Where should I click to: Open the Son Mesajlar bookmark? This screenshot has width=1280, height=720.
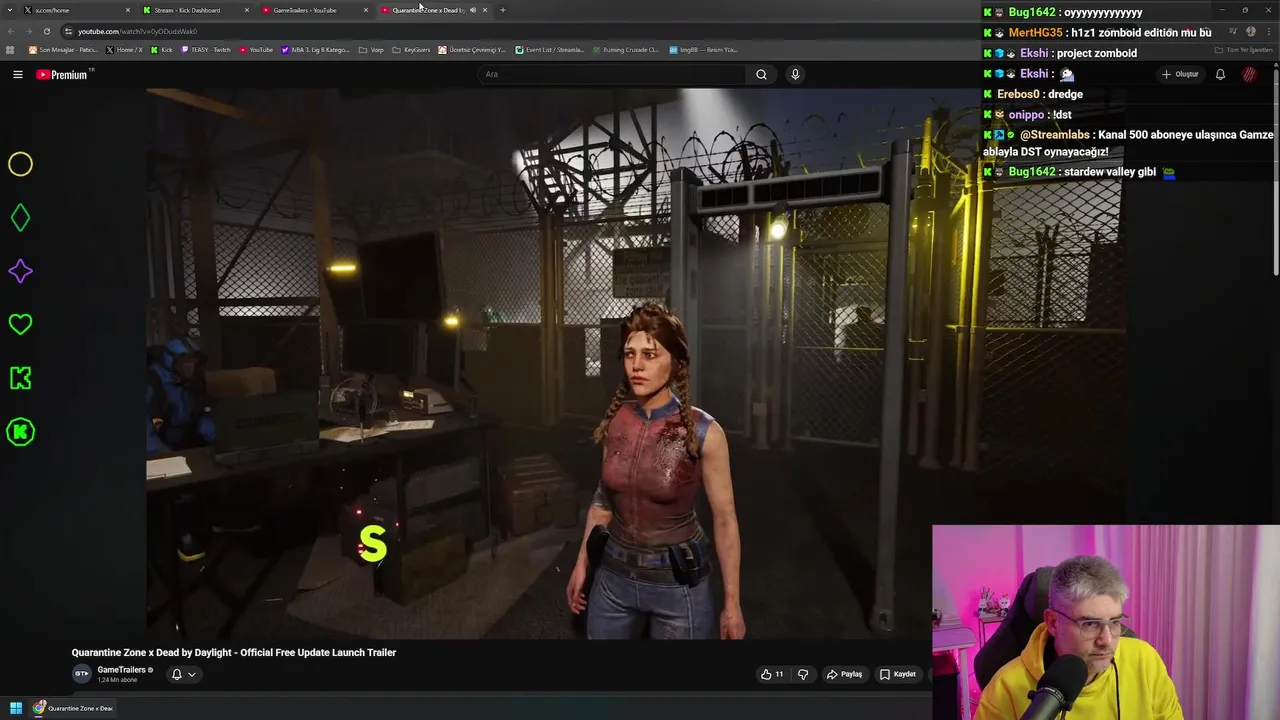click(63, 49)
